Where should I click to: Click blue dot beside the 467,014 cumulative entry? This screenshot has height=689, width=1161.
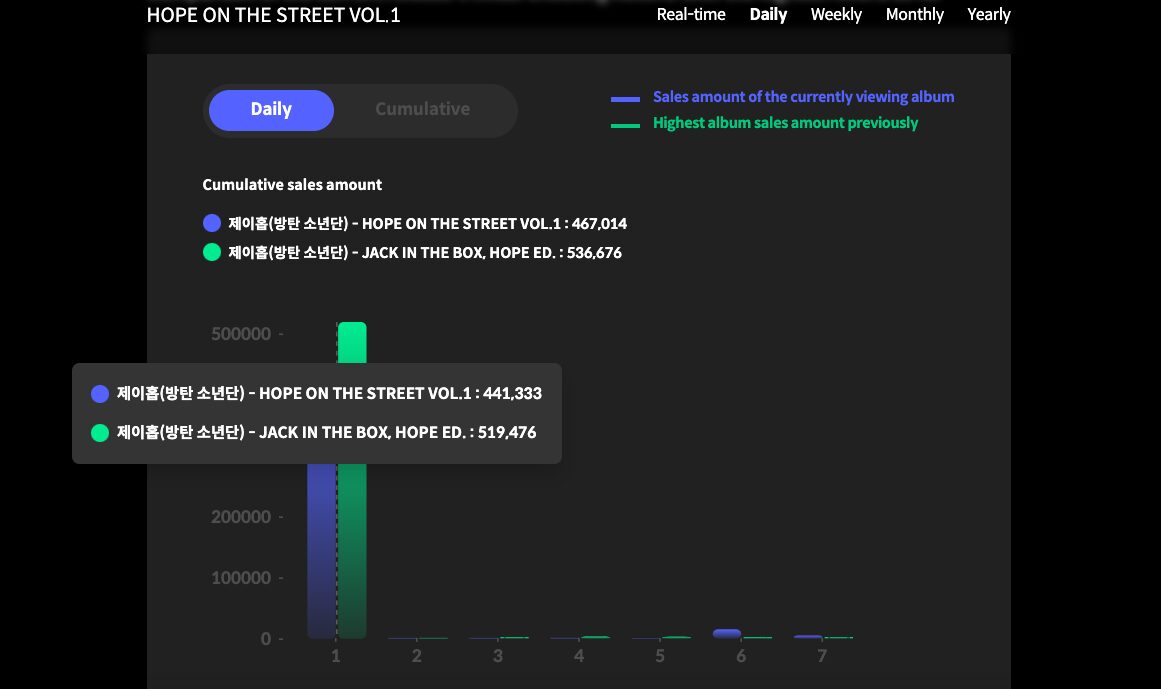point(211,224)
